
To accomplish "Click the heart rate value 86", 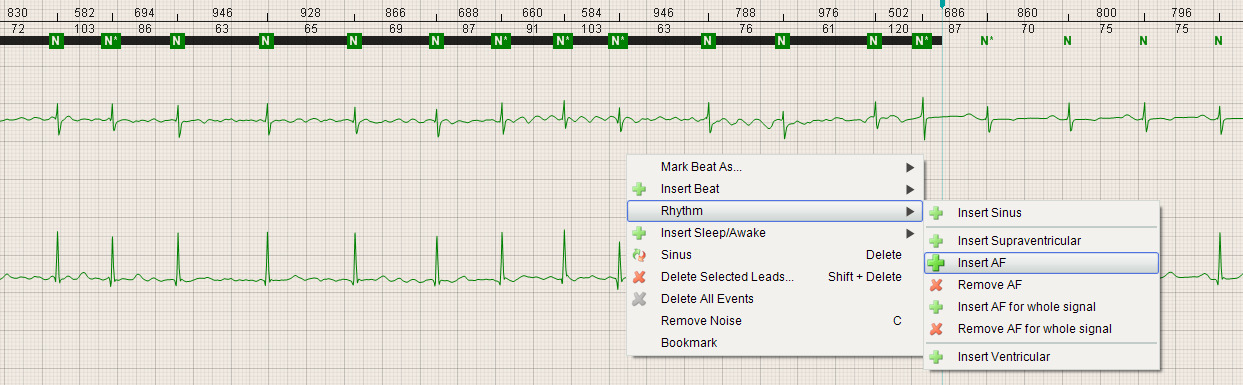I will 144,29.
